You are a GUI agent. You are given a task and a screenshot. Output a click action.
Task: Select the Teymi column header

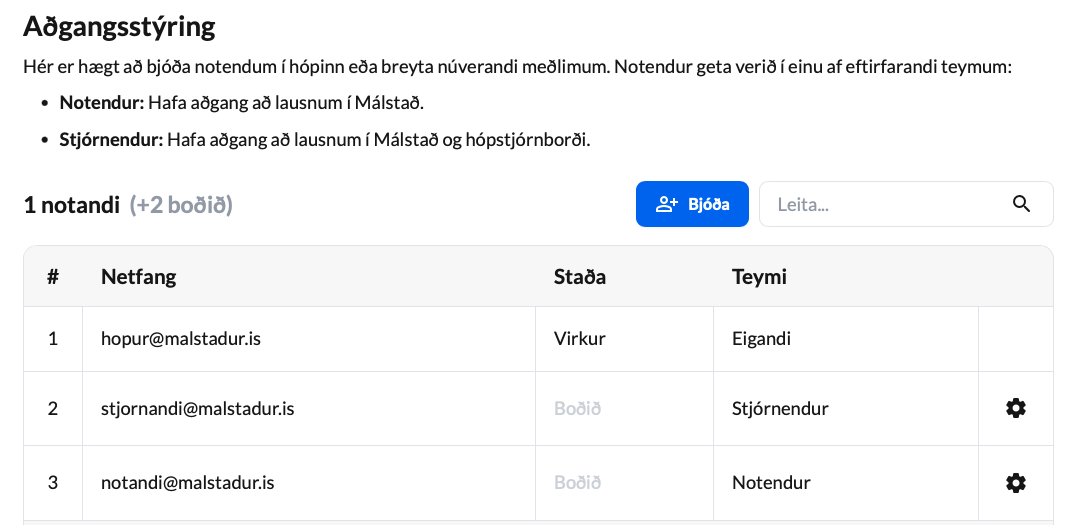[x=759, y=277]
